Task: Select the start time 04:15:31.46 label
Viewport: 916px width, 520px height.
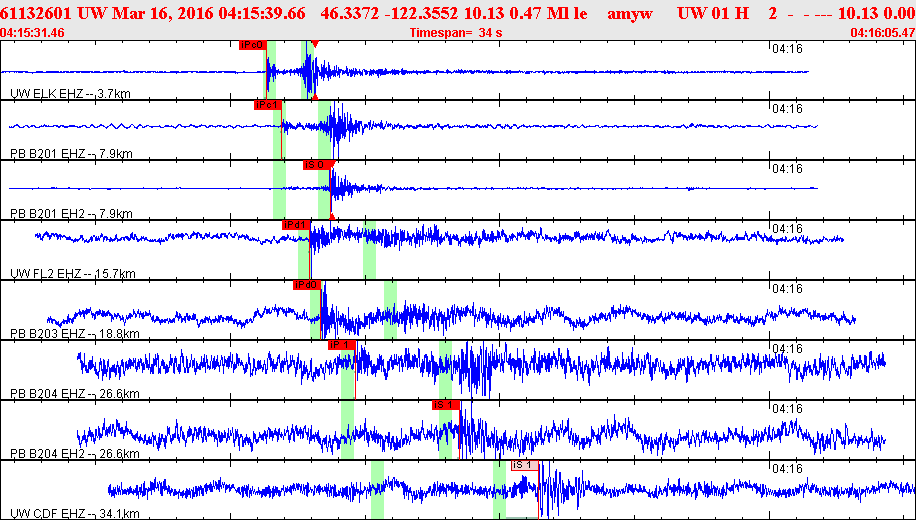Action: 33,33
